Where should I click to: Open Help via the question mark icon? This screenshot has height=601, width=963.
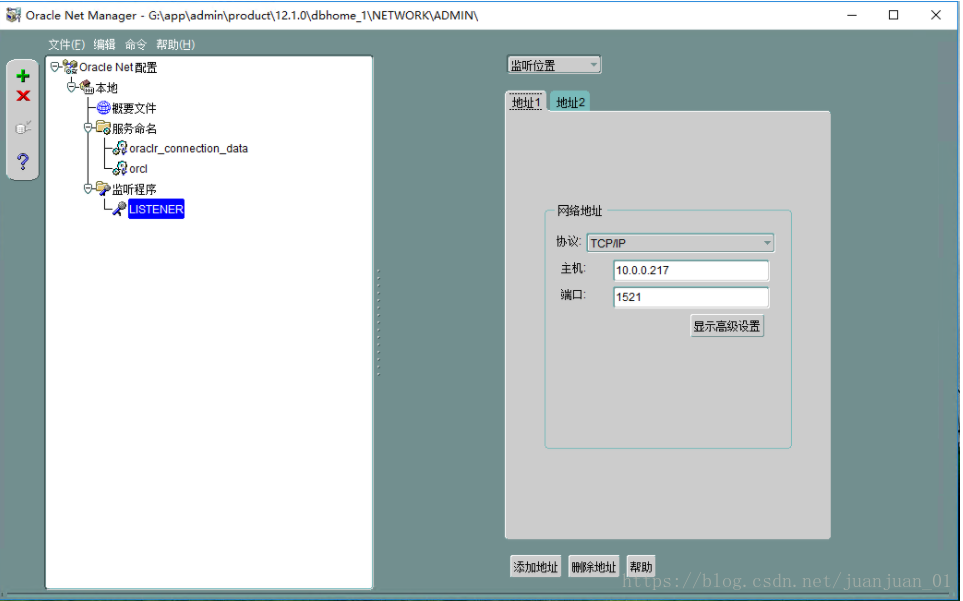[x=23, y=161]
